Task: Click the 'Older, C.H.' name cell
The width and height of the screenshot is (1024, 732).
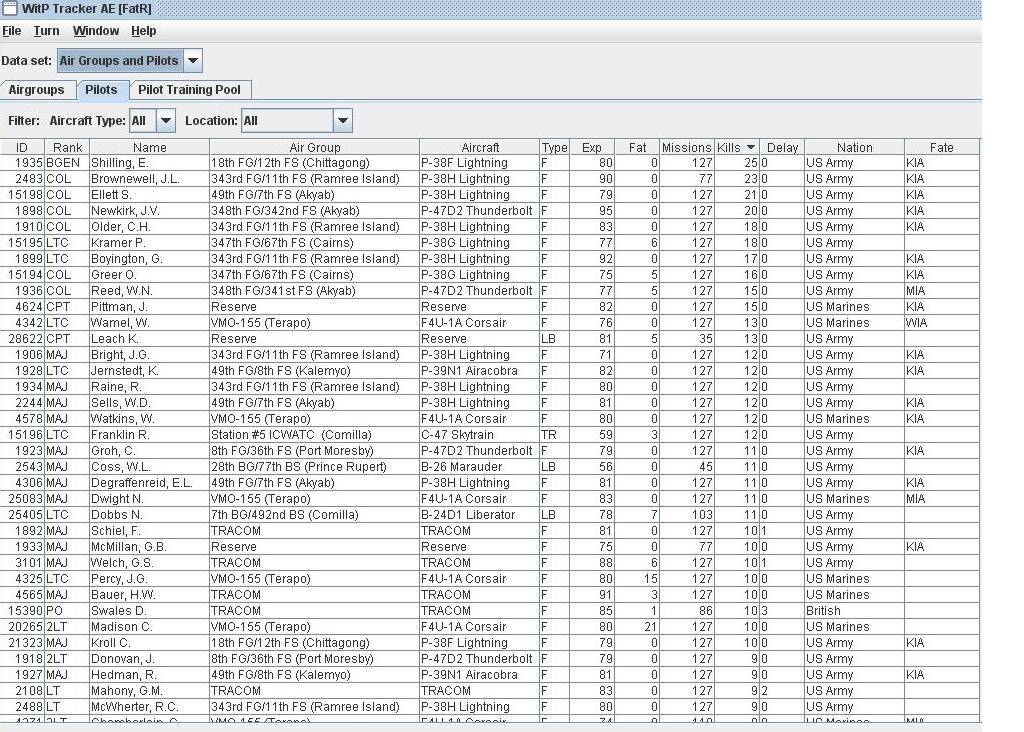Action: coord(150,227)
